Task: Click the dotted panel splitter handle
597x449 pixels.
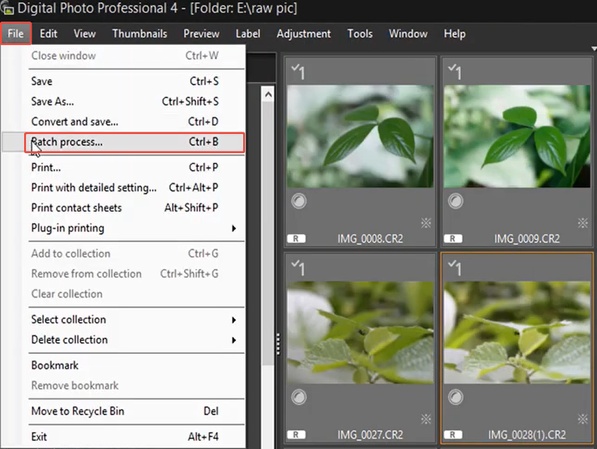Action: (x=278, y=344)
